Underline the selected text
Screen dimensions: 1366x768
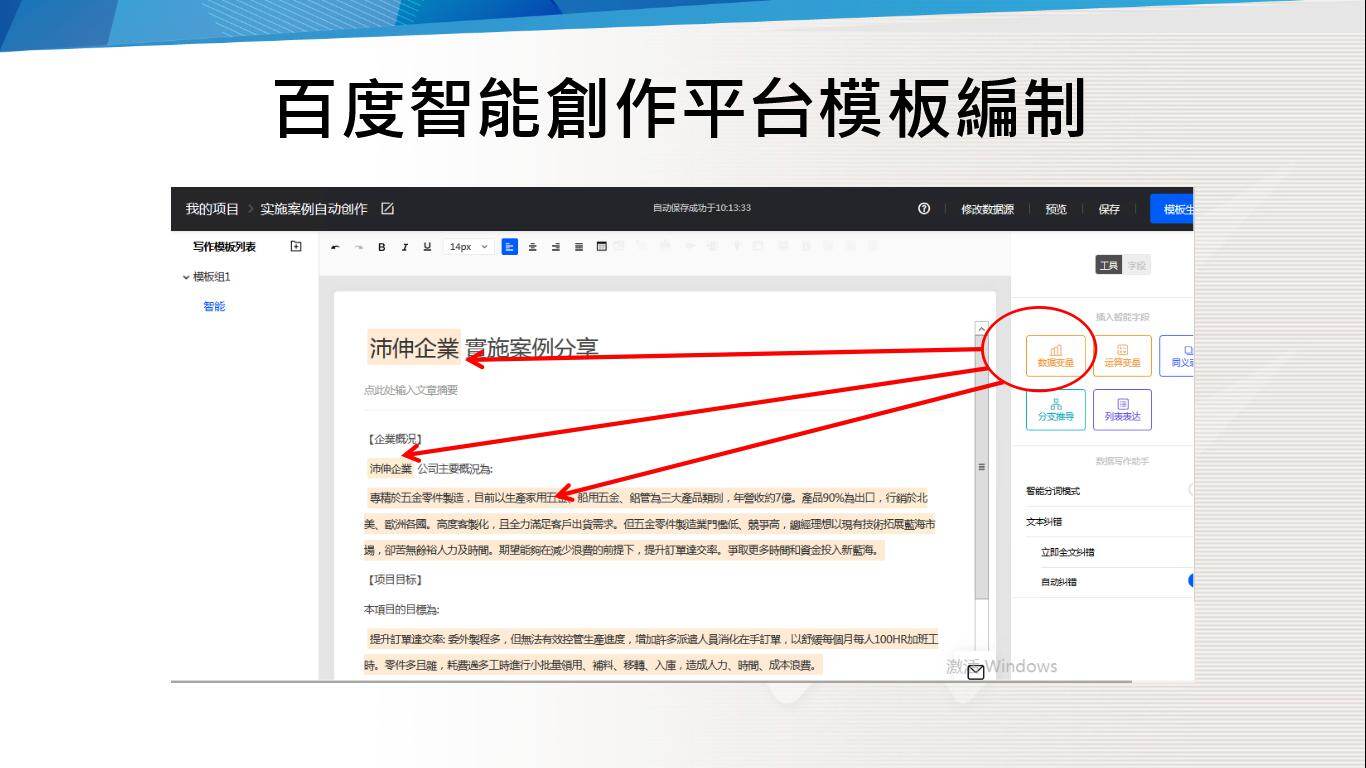click(427, 247)
